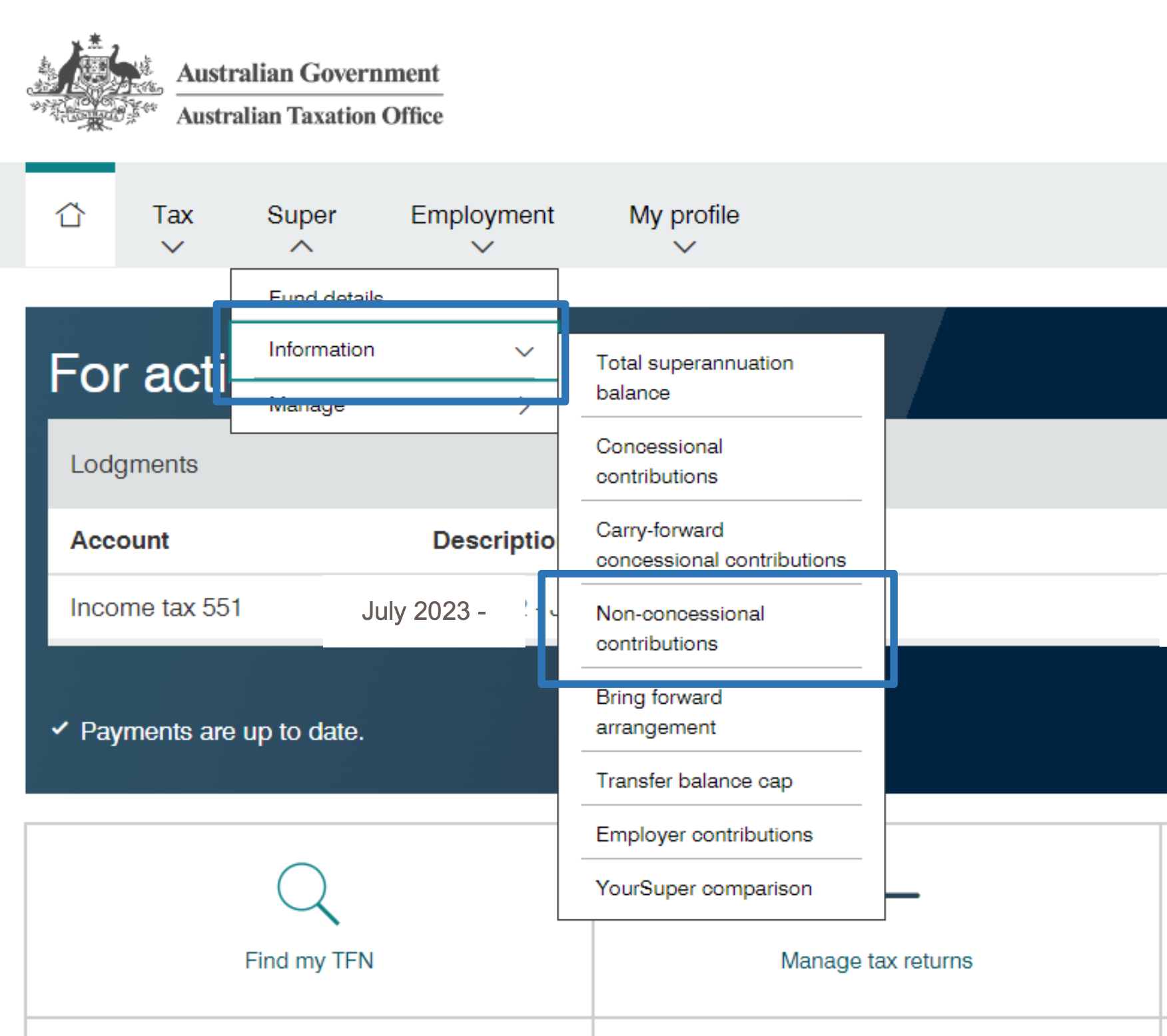Open Non-concessional contributions
Viewport: 1167px width, 1036px height.
coord(679,628)
